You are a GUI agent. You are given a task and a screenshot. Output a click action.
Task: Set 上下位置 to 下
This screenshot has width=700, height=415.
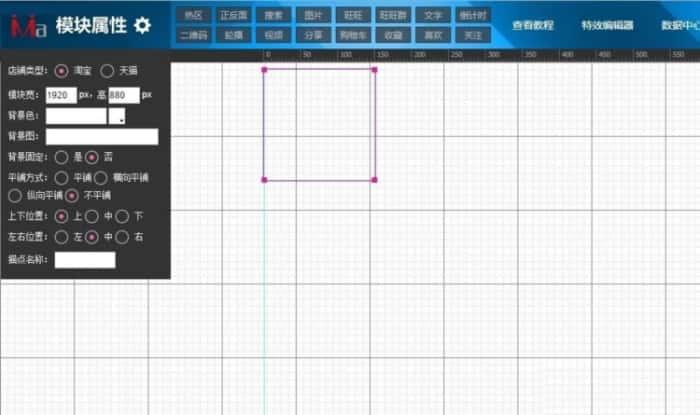(122, 215)
